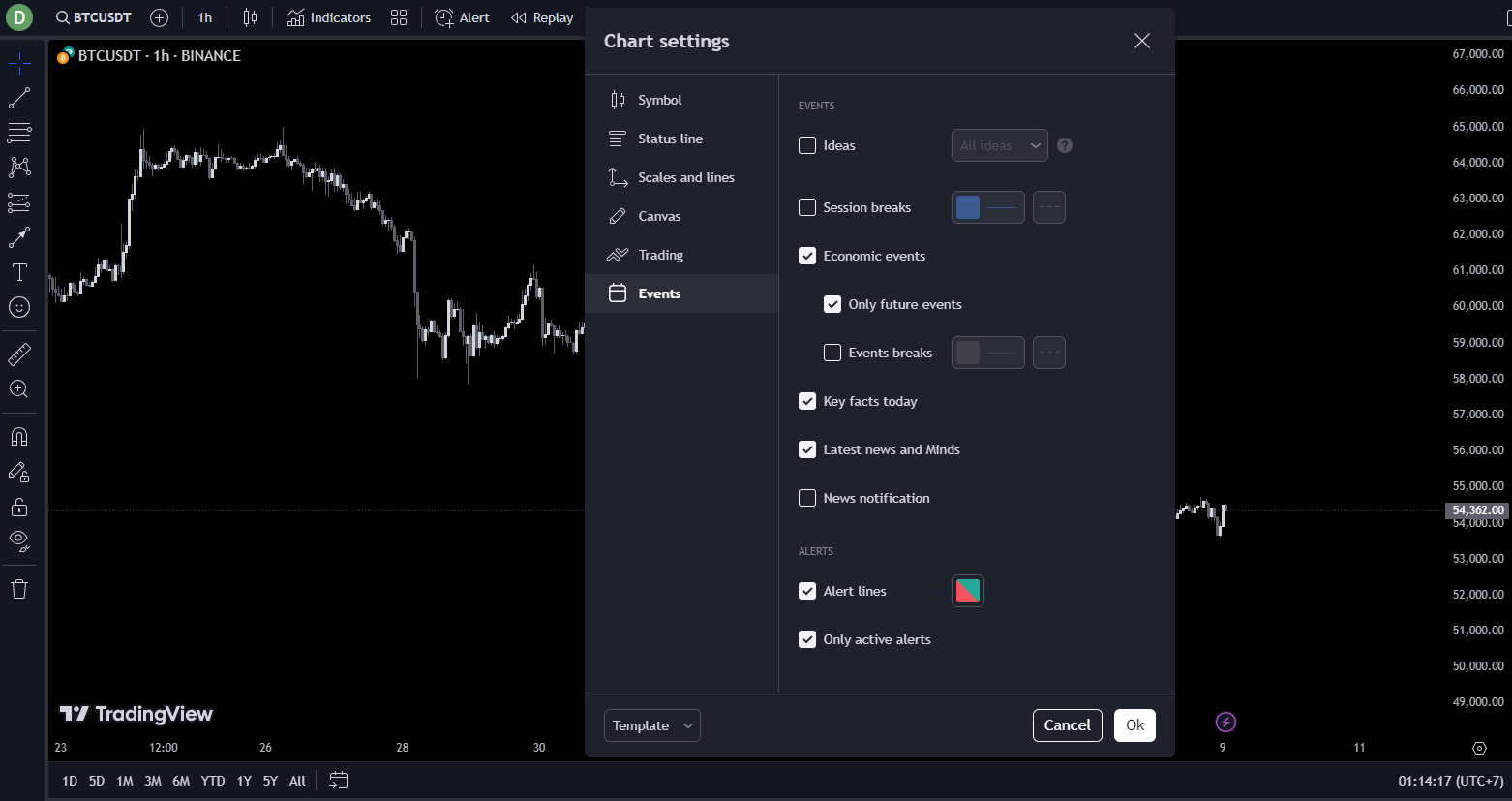The width and height of the screenshot is (1512, 801).
Task: Start bar Replay mode
Action: (x=542, y=17)
